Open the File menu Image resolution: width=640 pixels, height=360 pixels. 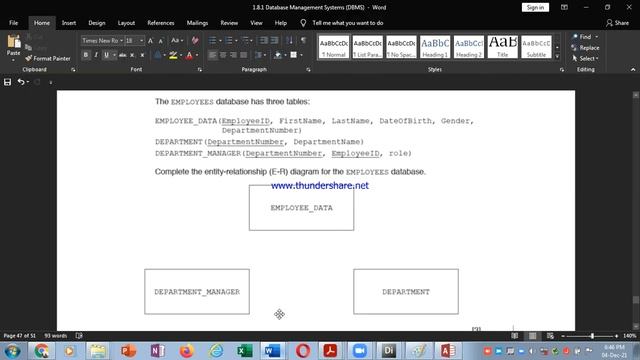[x=13, y=23]
